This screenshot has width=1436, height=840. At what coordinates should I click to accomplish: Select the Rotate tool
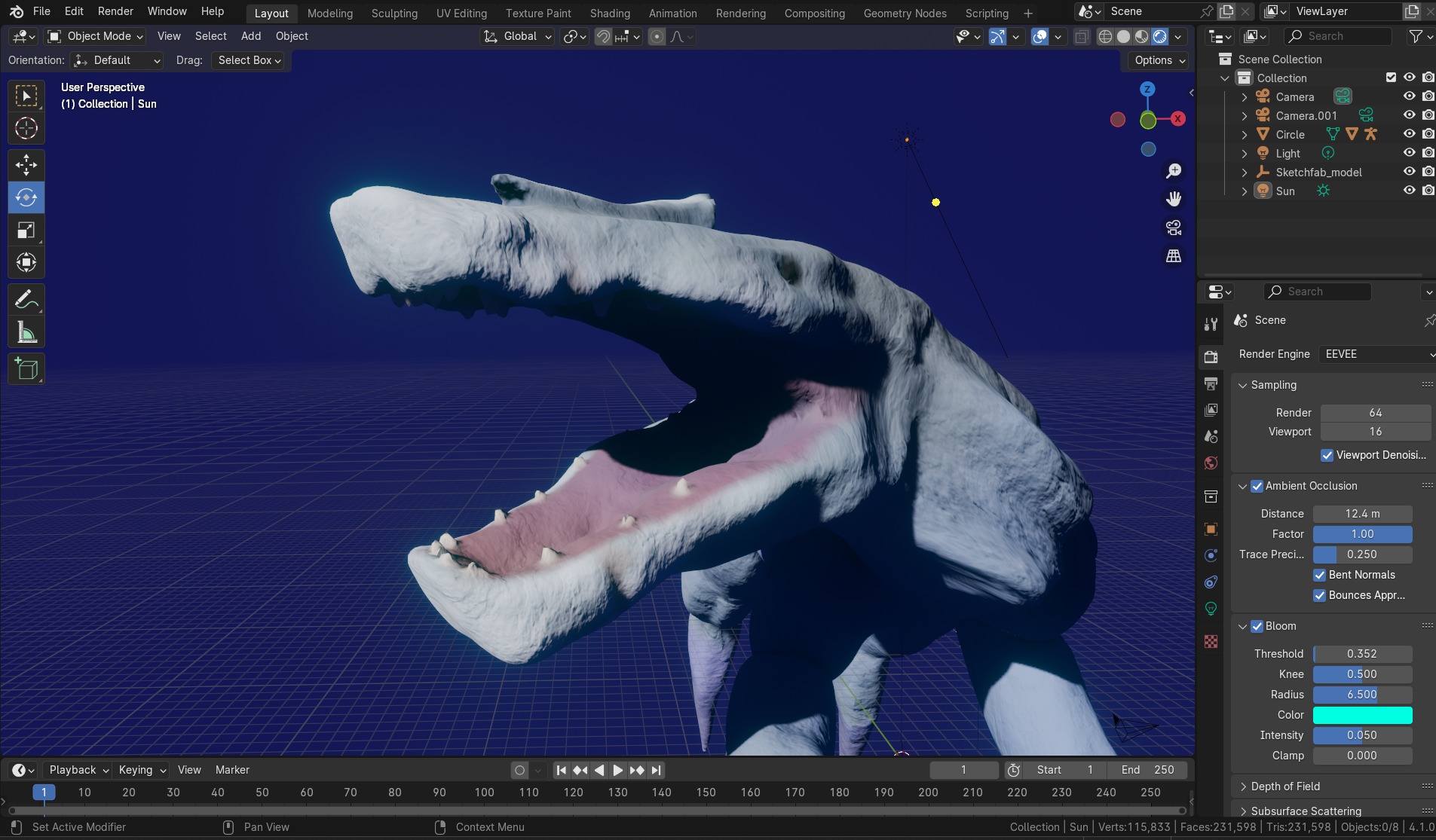pos(26,197)
